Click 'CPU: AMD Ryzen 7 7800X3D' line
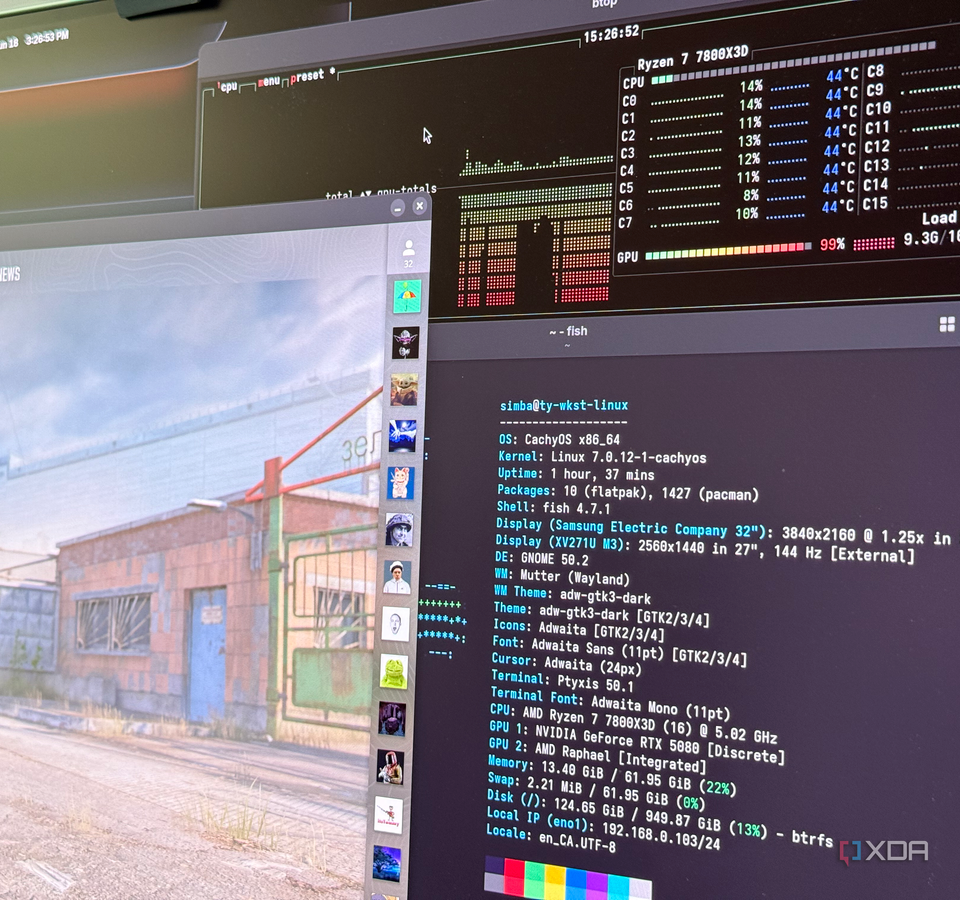The height and width of the screenshot is (900, 960). (634, 723)
